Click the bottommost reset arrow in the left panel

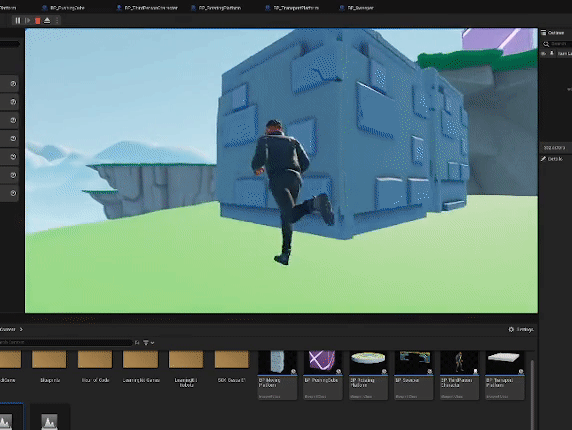tap(13, 193)
